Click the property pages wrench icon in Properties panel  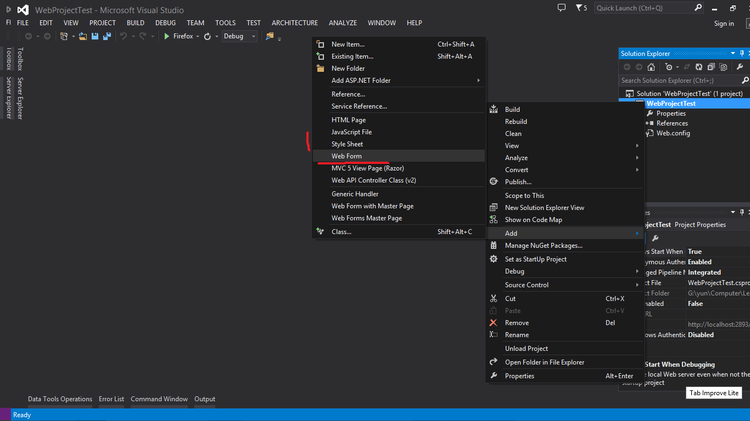[655, 238]
